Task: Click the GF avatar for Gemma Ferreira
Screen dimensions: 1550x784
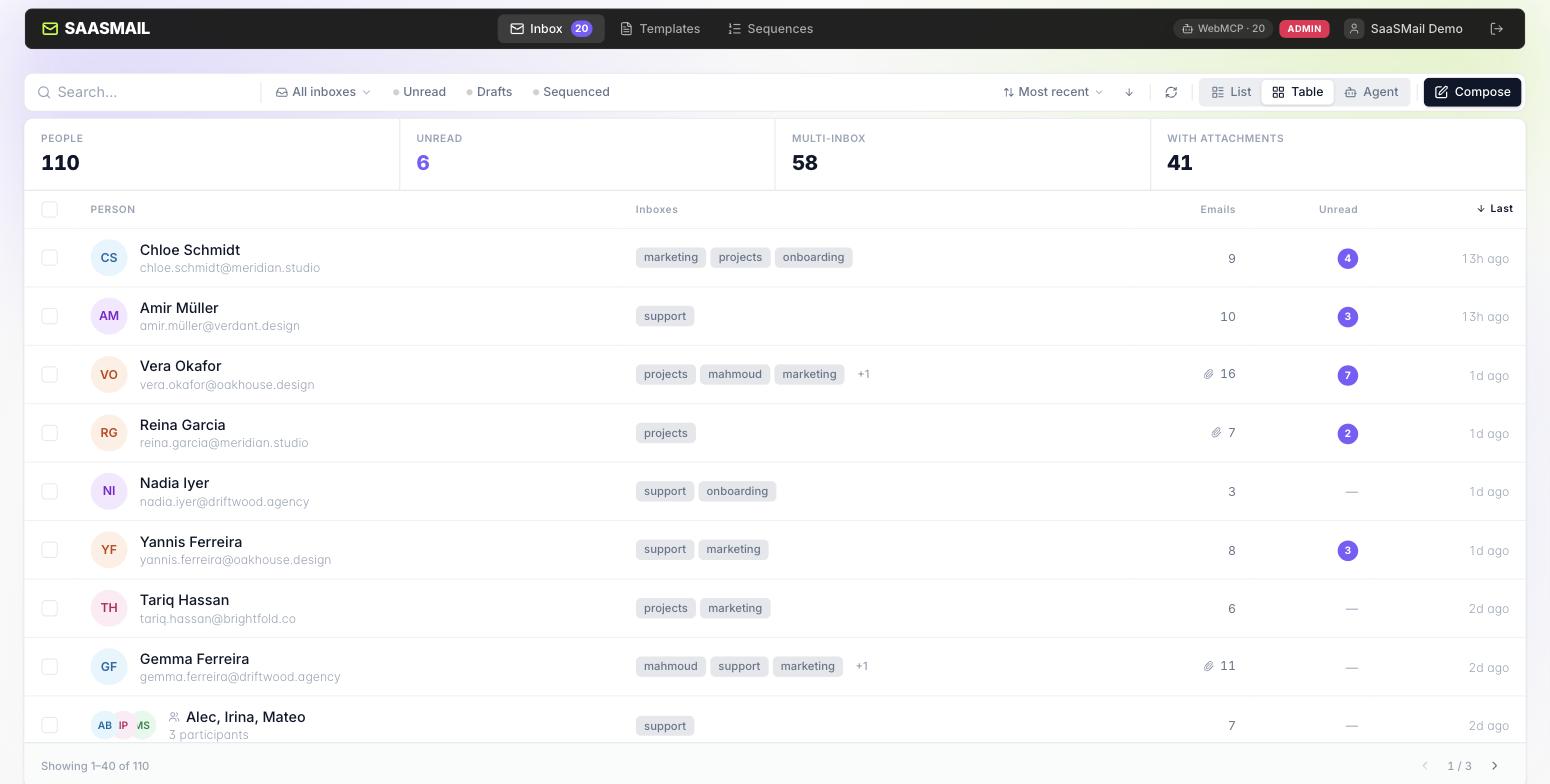Action: (109, 667)
